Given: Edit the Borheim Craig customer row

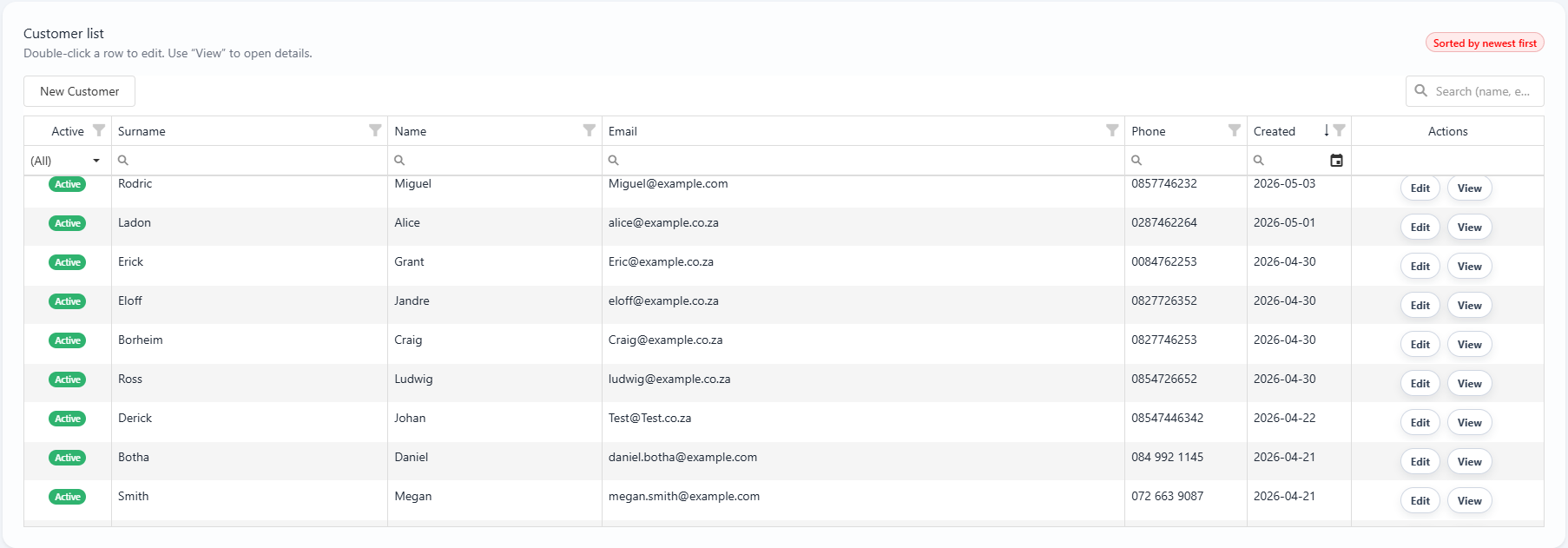Looking at the screenshot, I should [1420, 345].
